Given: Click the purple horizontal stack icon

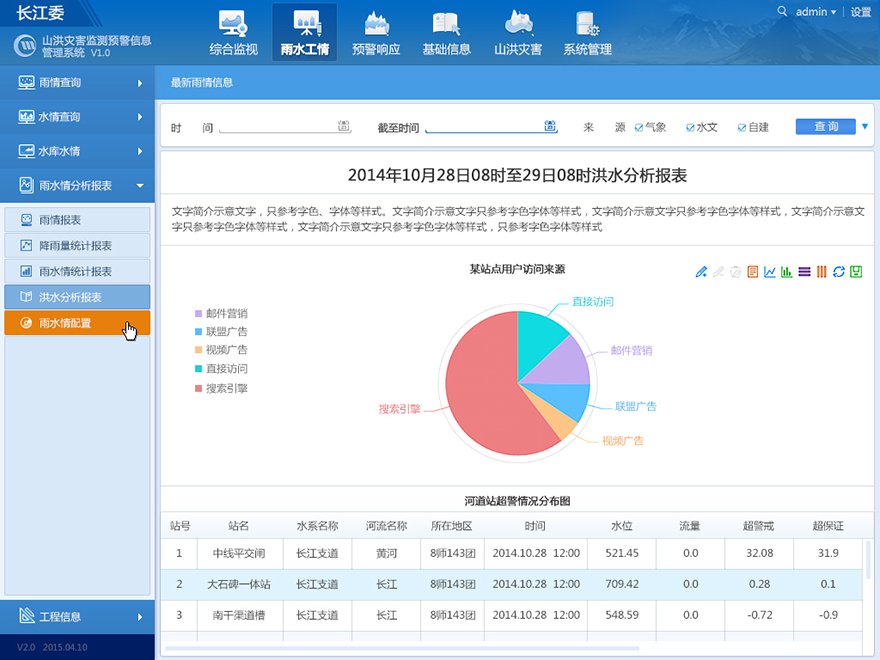Looking at the screenshot, I should (x=804, y=272).
